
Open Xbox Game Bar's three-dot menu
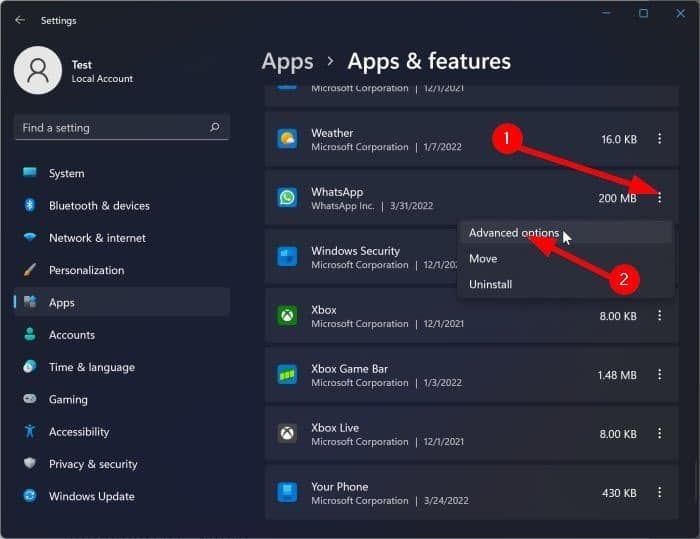[x=659, y=375]
